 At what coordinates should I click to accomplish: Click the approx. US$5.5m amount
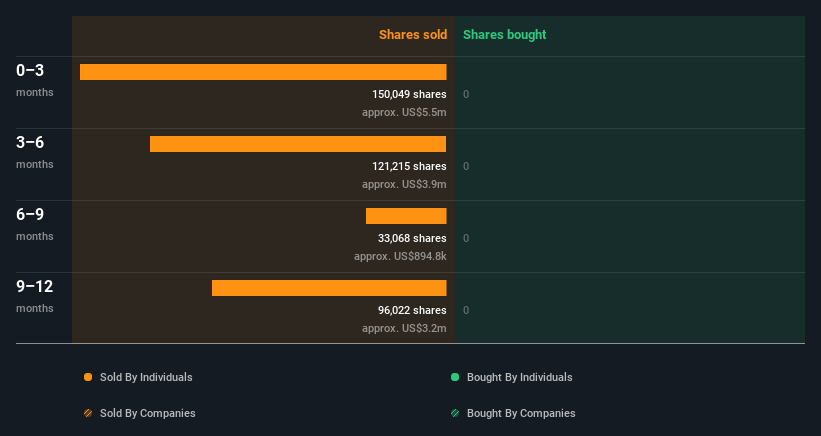click(404, 113)
